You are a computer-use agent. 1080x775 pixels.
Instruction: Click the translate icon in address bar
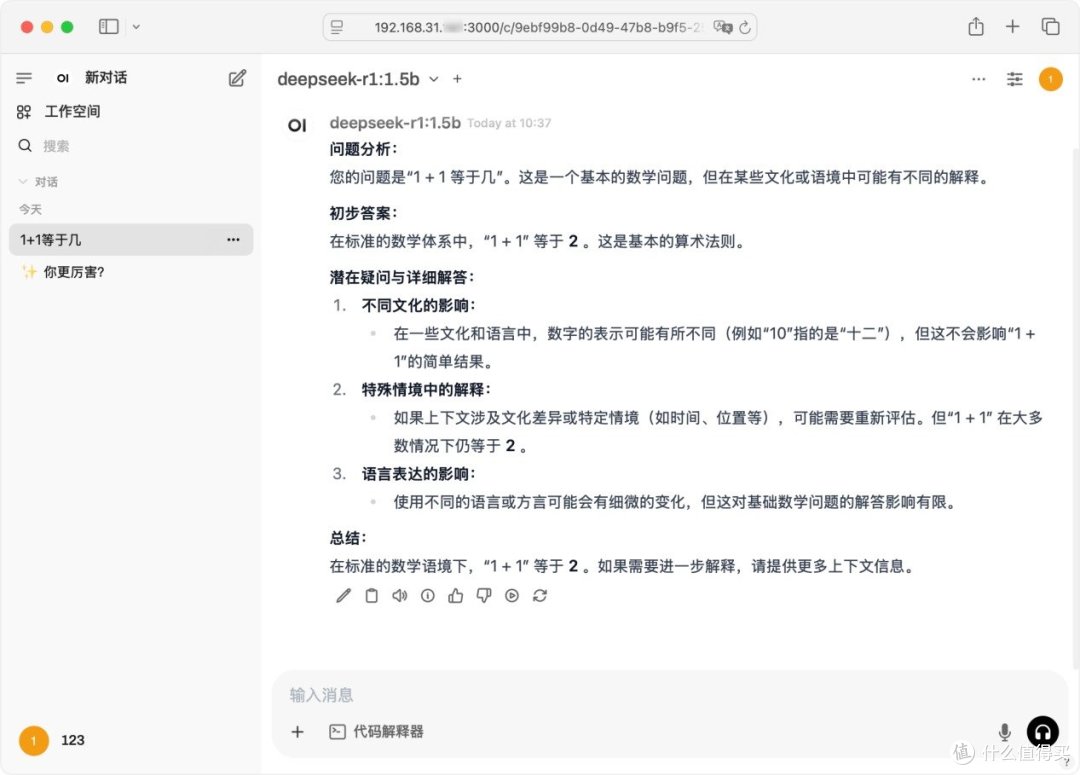click(723, 27)
